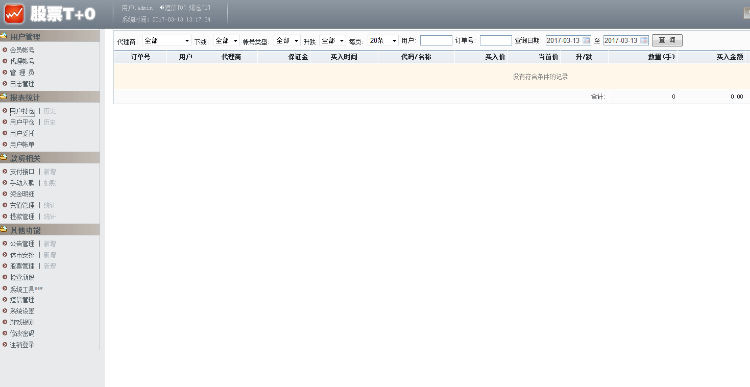Viewport: 750px width, 387px height.
Task: Click the 升/跌 column header
Action: click(585, 57)
